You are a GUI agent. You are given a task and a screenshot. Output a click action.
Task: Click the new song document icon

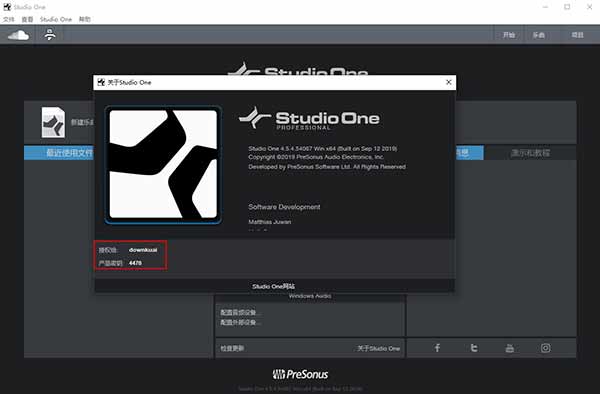coord(53,122)
